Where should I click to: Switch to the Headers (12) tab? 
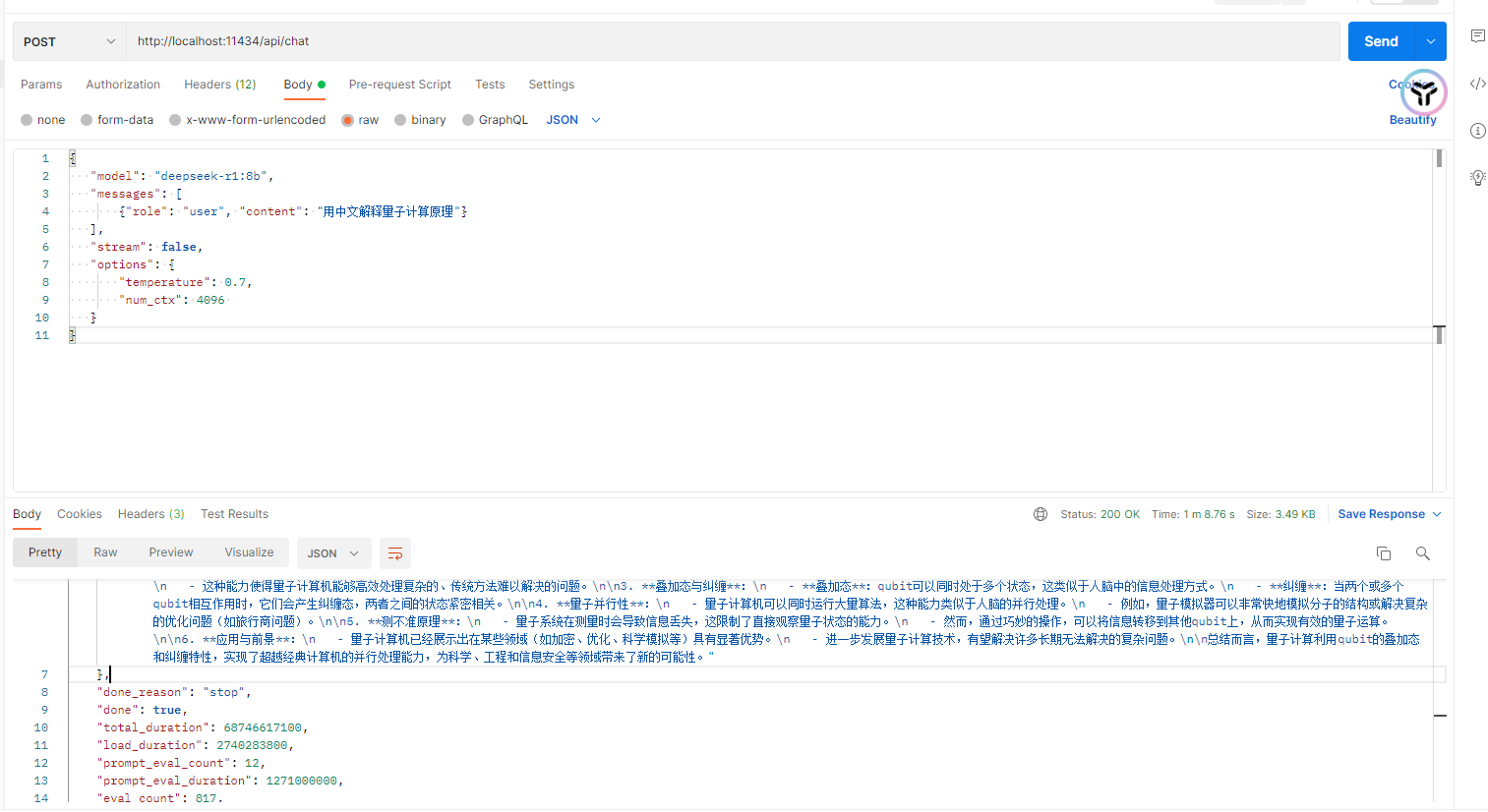click(219, 85)
